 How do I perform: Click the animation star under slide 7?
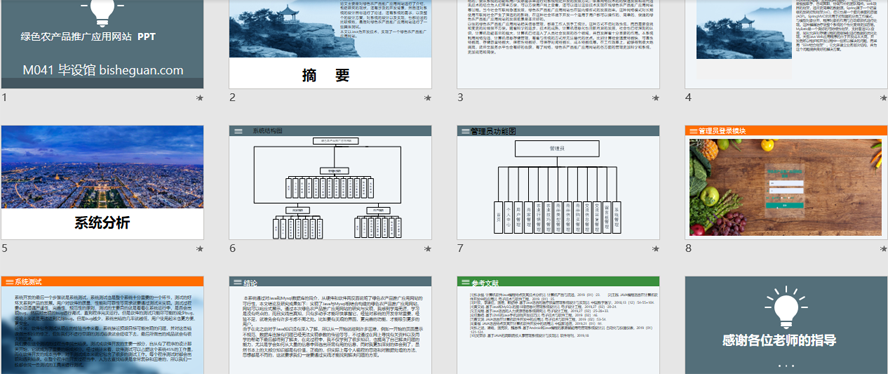click(x=655, y=249)
